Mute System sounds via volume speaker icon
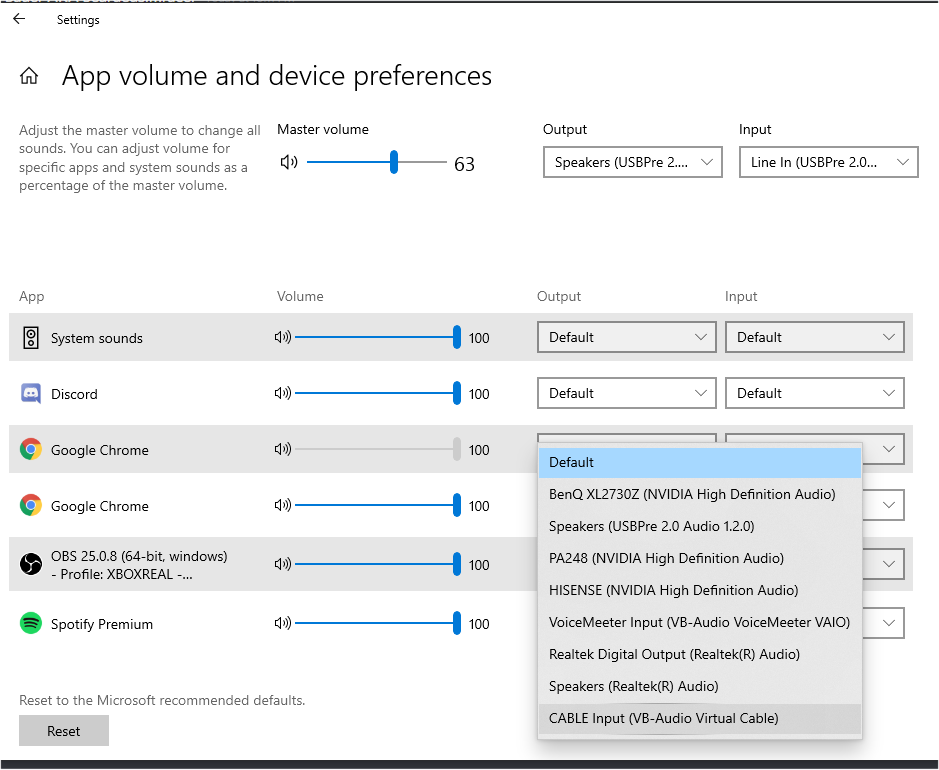This screenshot has height=770, width=939. 282,337
